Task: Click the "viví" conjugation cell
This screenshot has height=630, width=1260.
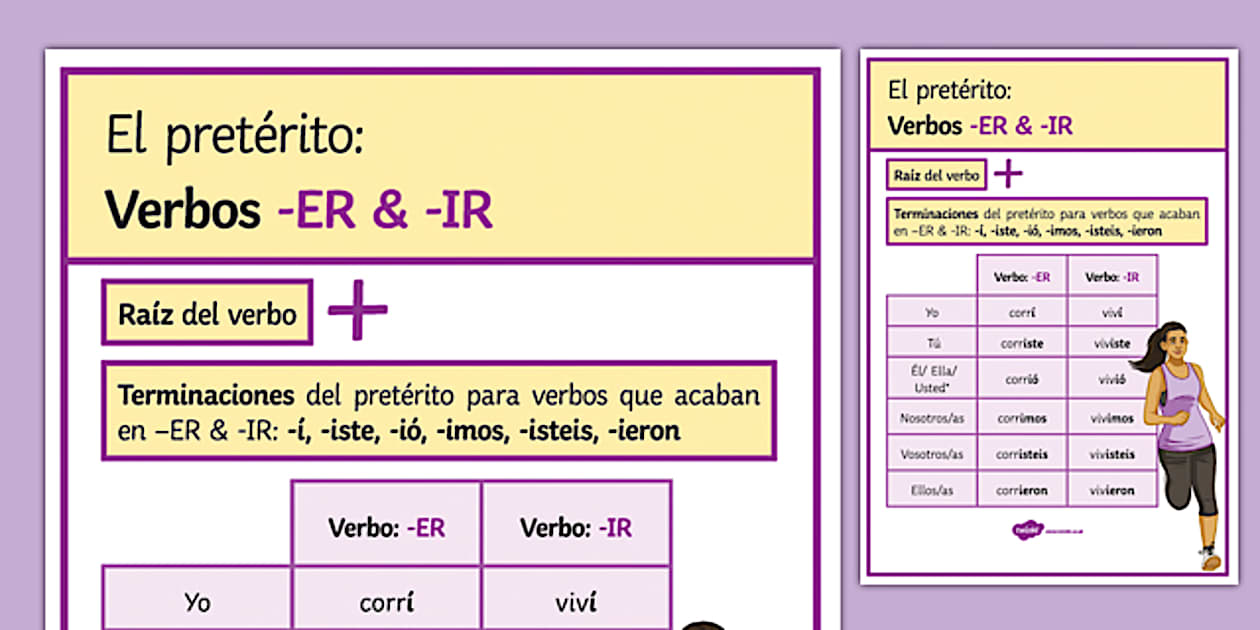Action: 577,600
